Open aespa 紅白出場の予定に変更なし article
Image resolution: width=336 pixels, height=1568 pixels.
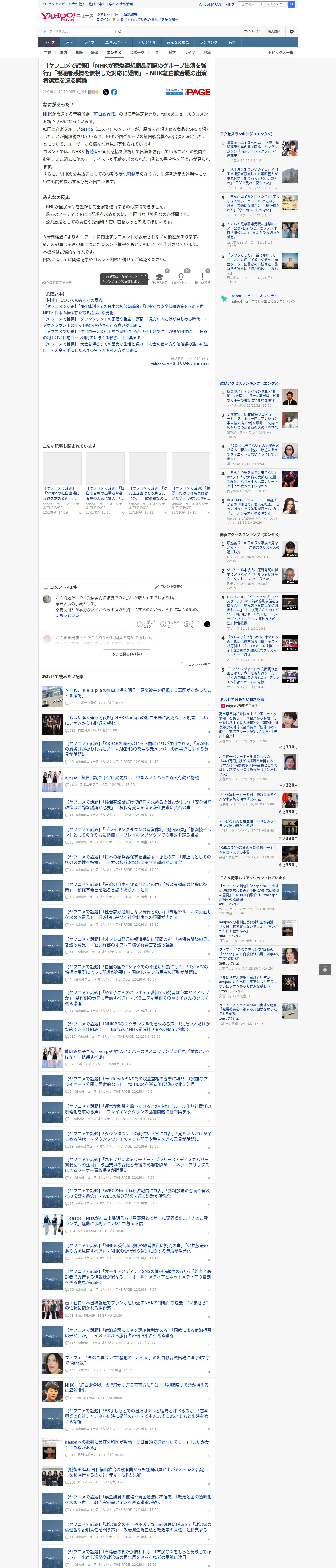click(x=132, y=777)
